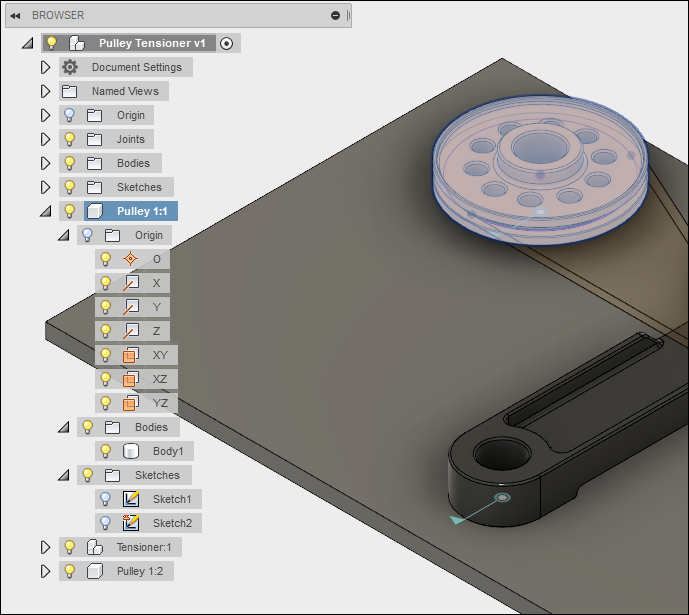Image resolution: width=689 pixels, height=615 pixels.
Task: Expand the Named Views node
Action: click(x=45, y=91)
